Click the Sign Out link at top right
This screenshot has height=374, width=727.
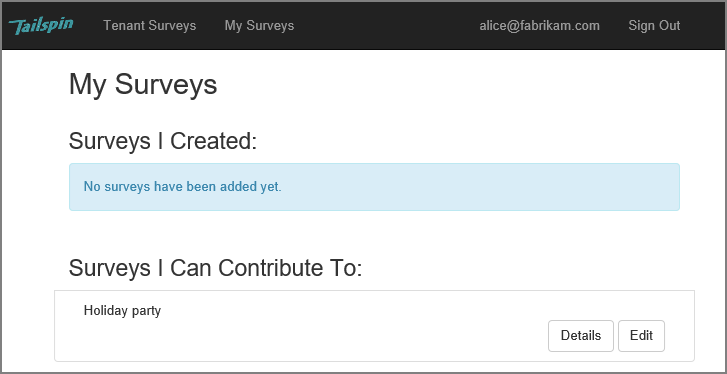click(654, 25)
